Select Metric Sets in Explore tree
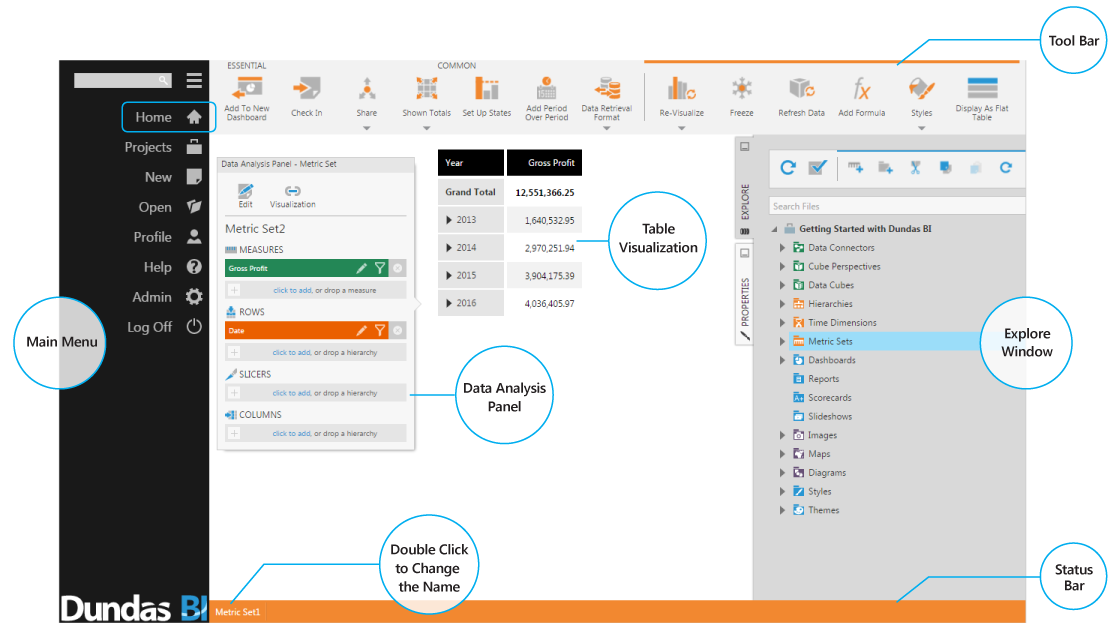This screenshot has height=623, width=1113. pos(830,341)
